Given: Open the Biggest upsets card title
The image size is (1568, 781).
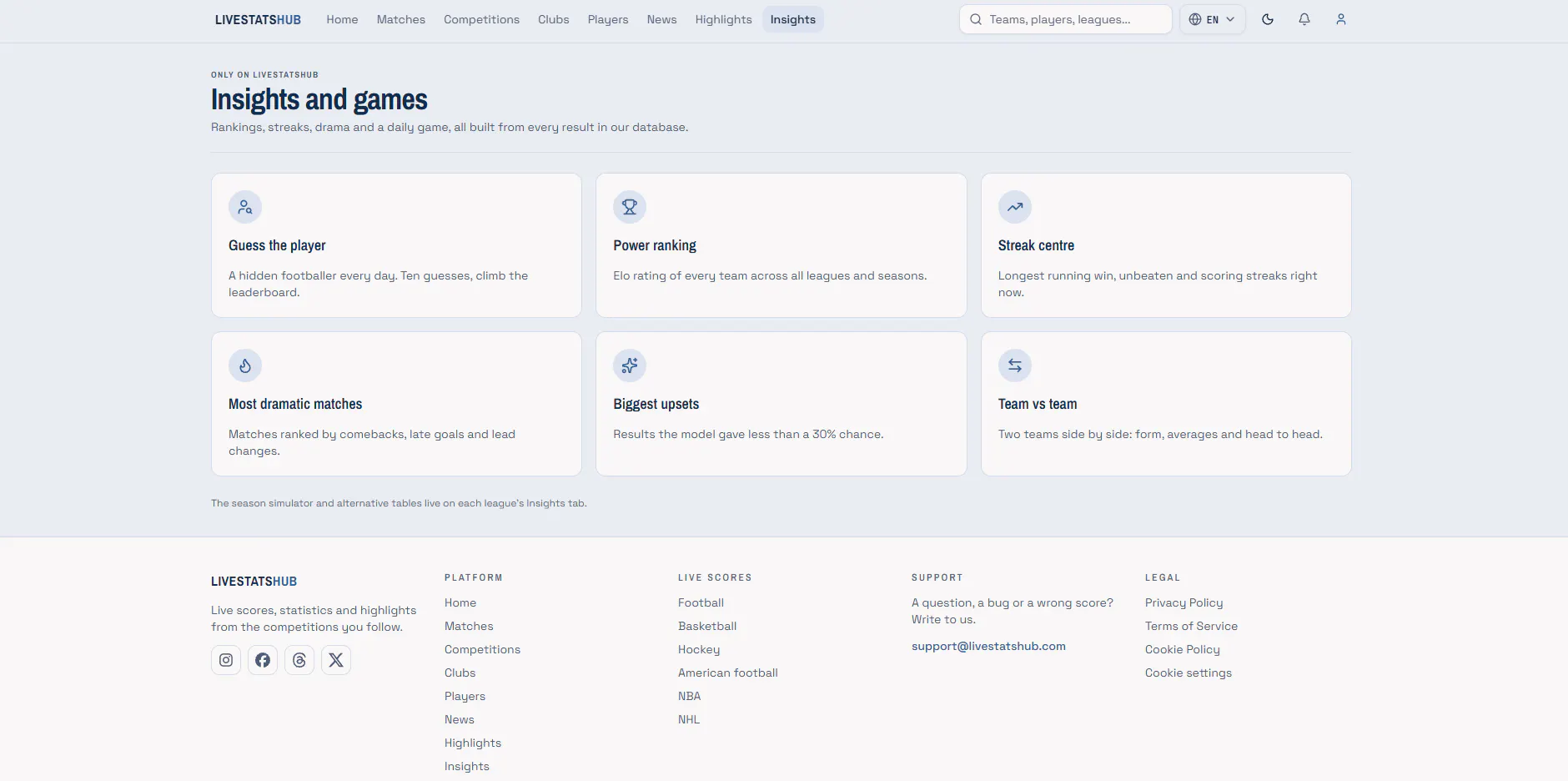Looking at the screenshot, I should [x=656, y=404].
